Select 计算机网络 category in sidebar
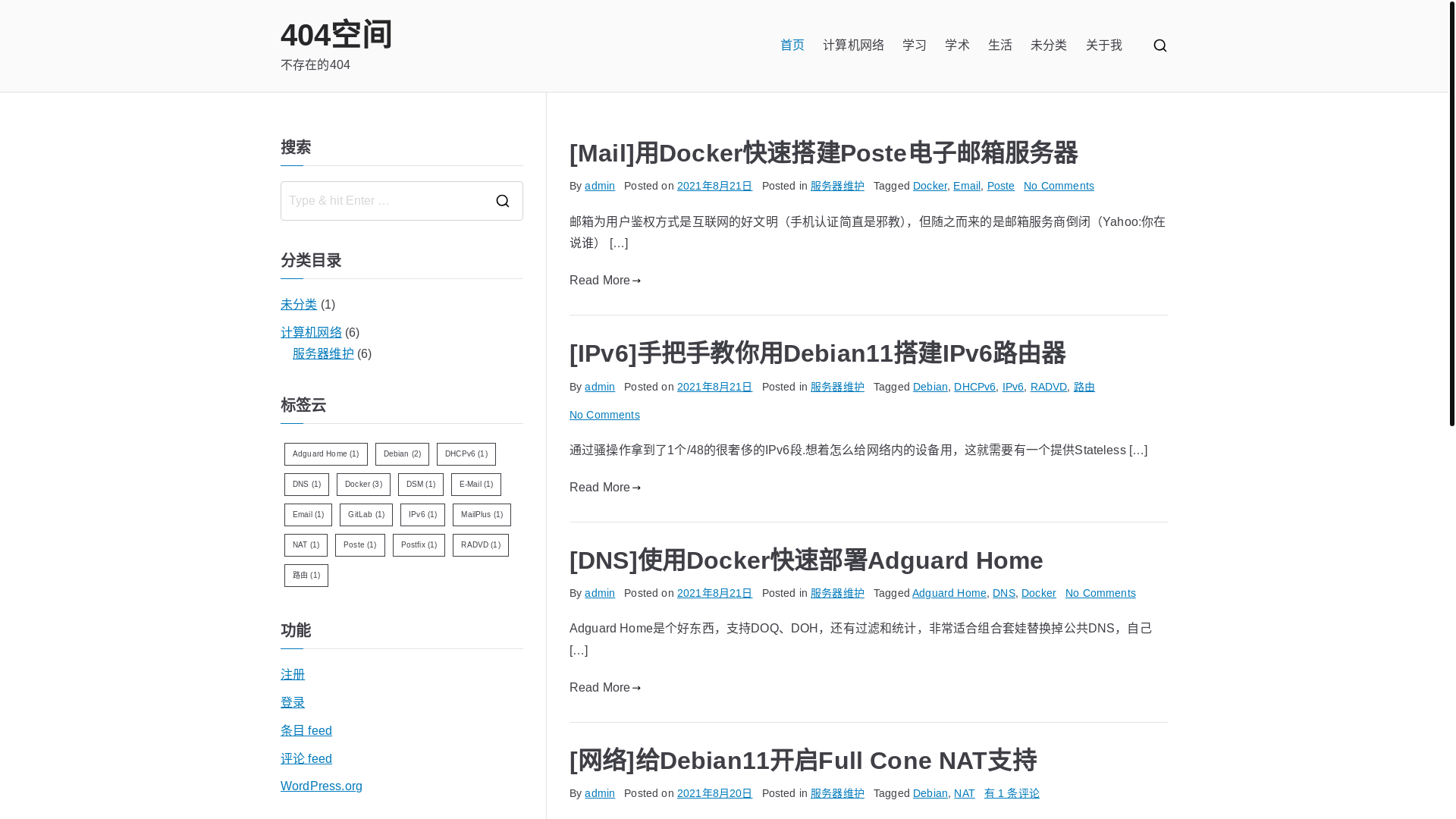This screenshot has width=1456, height=819. [311, 333]
